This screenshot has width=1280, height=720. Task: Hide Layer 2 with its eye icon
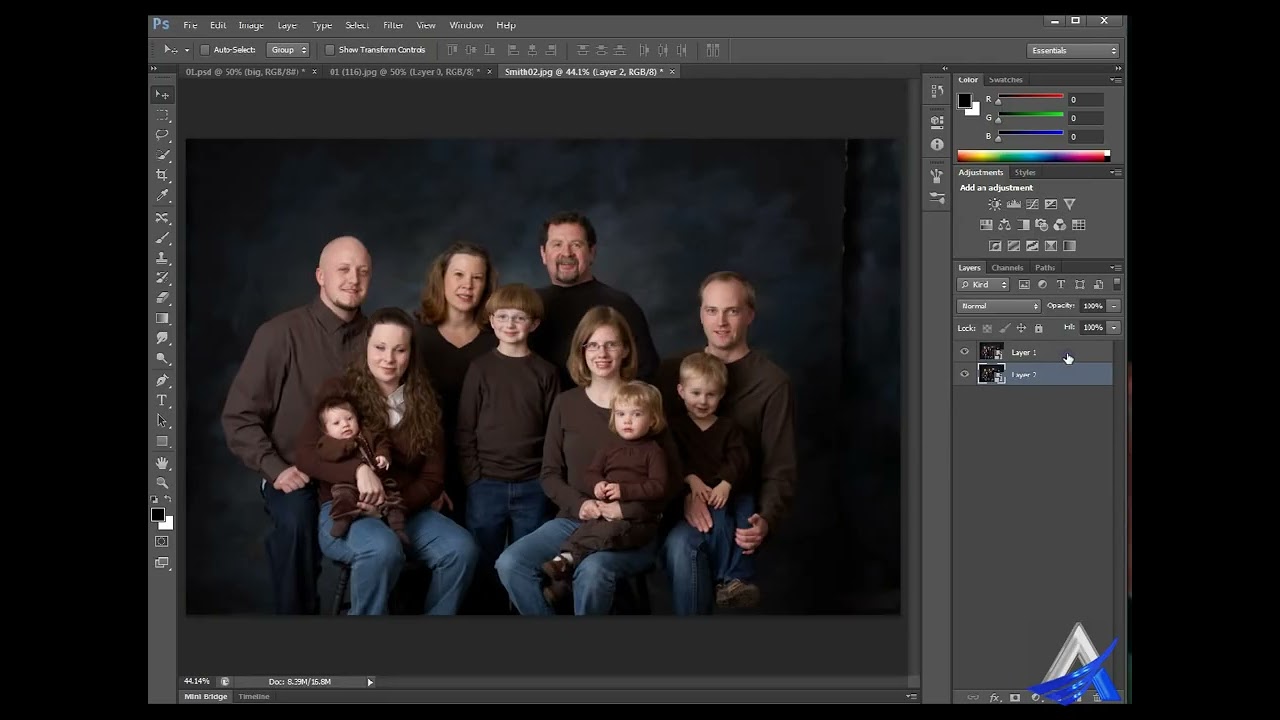(964, 374)
